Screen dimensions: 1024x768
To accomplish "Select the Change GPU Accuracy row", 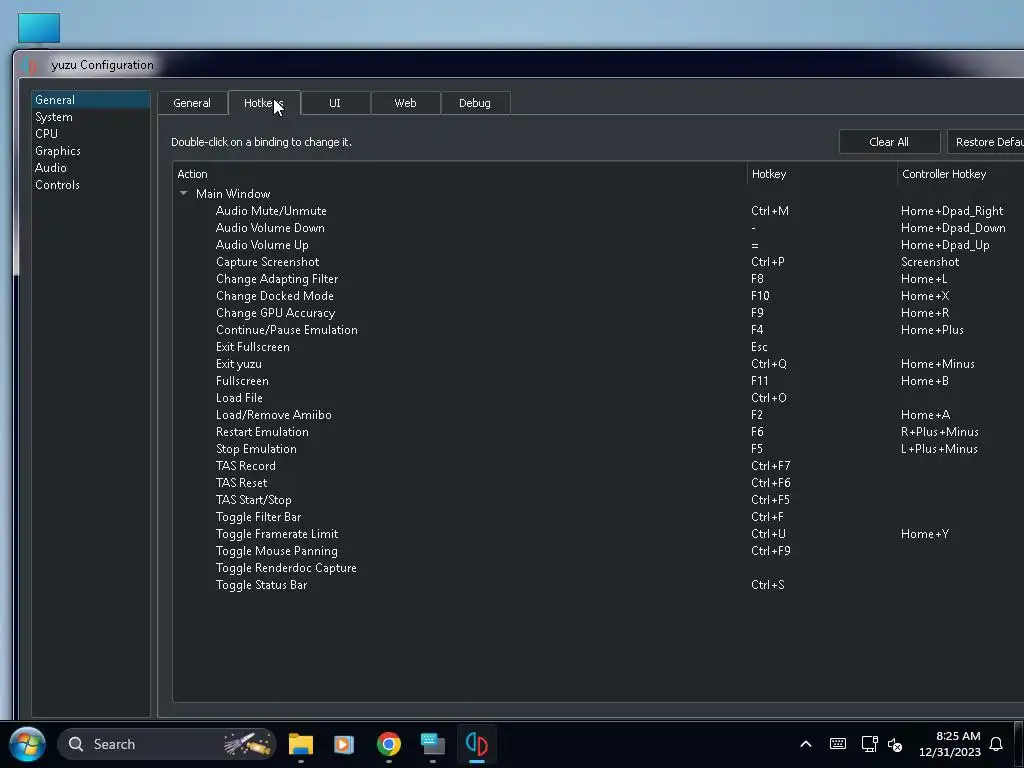I will [276, 312].
